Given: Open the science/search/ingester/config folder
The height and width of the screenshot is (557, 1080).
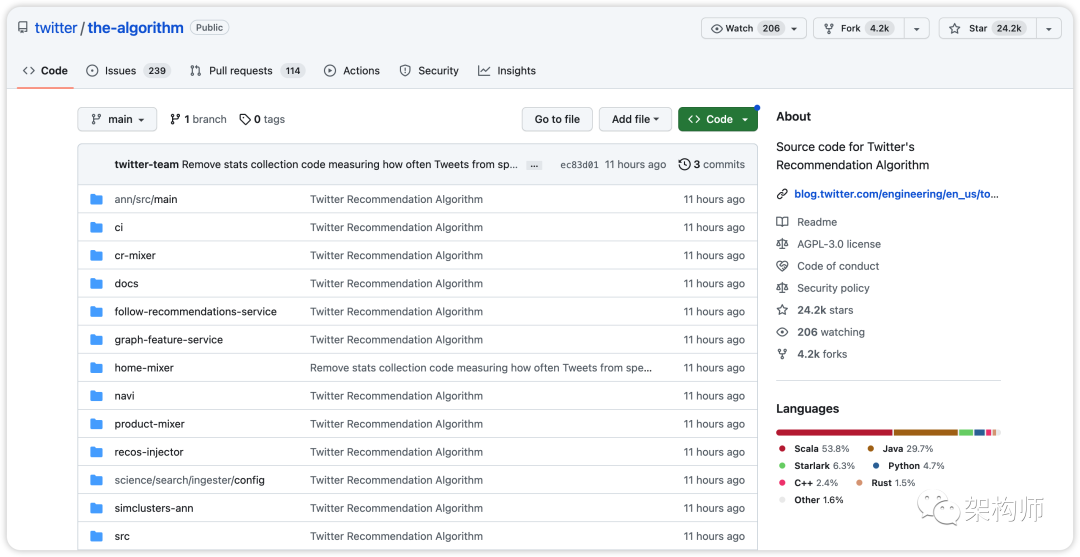Looking at the screenshot, I should pyautogui.click(x=189, y=480).
